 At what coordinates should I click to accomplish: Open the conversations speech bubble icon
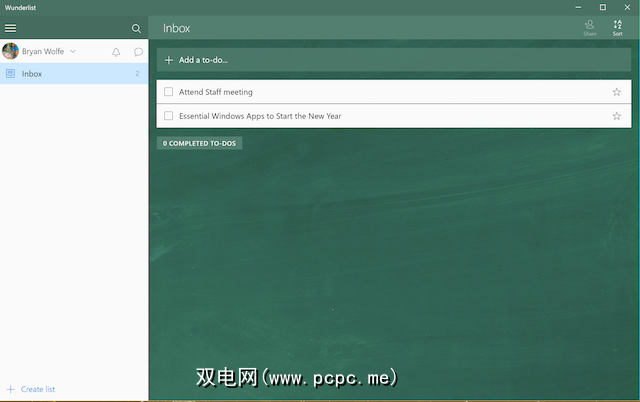click(x=138, y=51)
